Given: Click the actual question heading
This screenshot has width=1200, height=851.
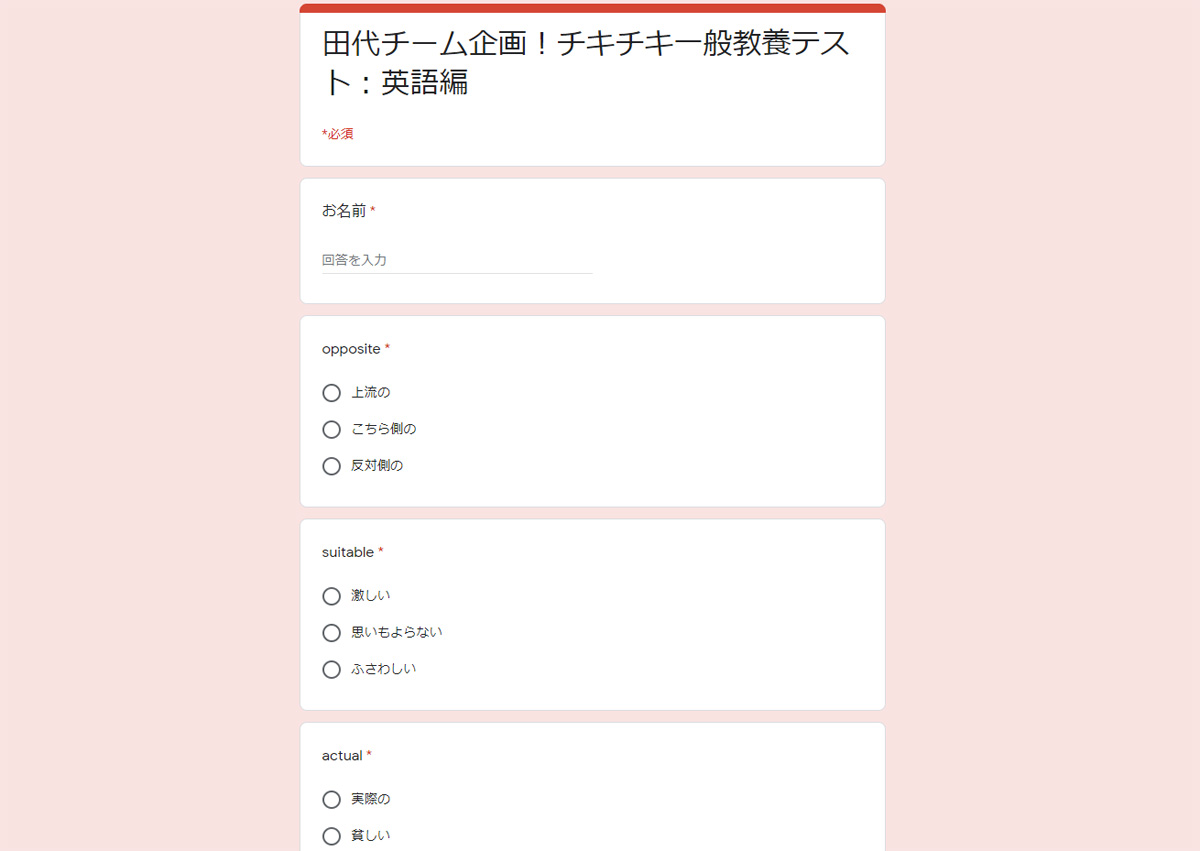Looking at the screenshot, I should (x=342, y=756).
